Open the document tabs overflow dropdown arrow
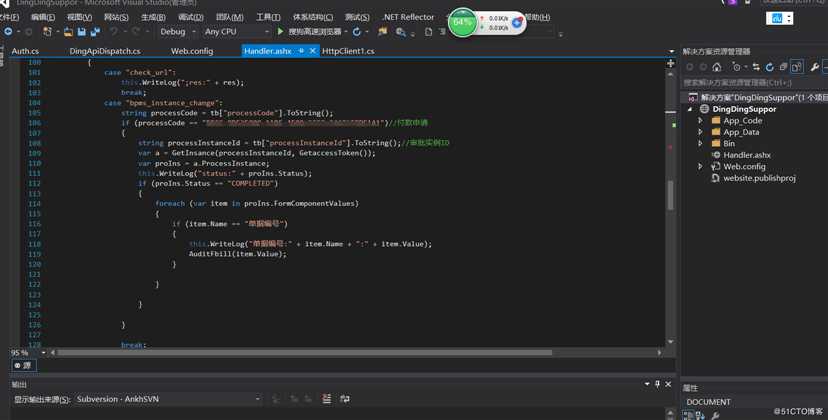Screen dimensions: 828x420 tap(671, 51)
